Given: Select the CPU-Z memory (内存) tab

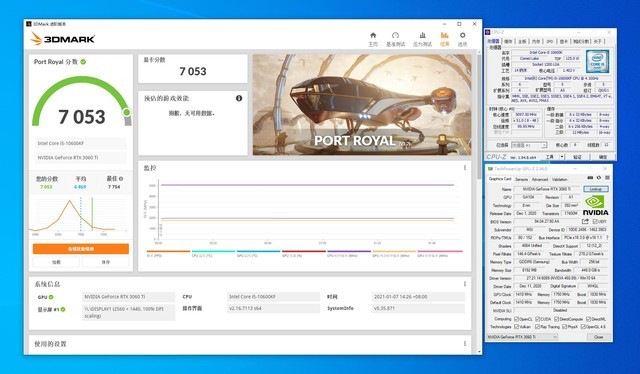Looking at the screenshot, I should click(x=536, y=41).
